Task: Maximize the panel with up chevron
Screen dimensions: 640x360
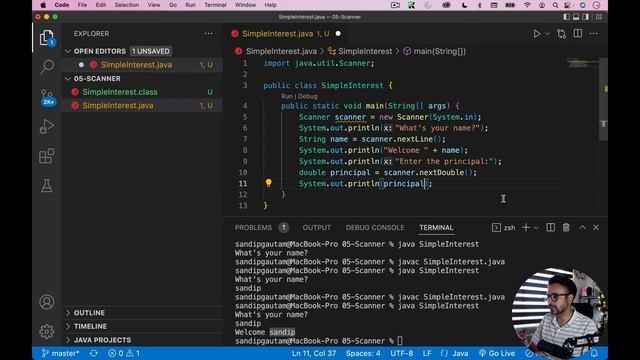Action: tap(582, 227)
